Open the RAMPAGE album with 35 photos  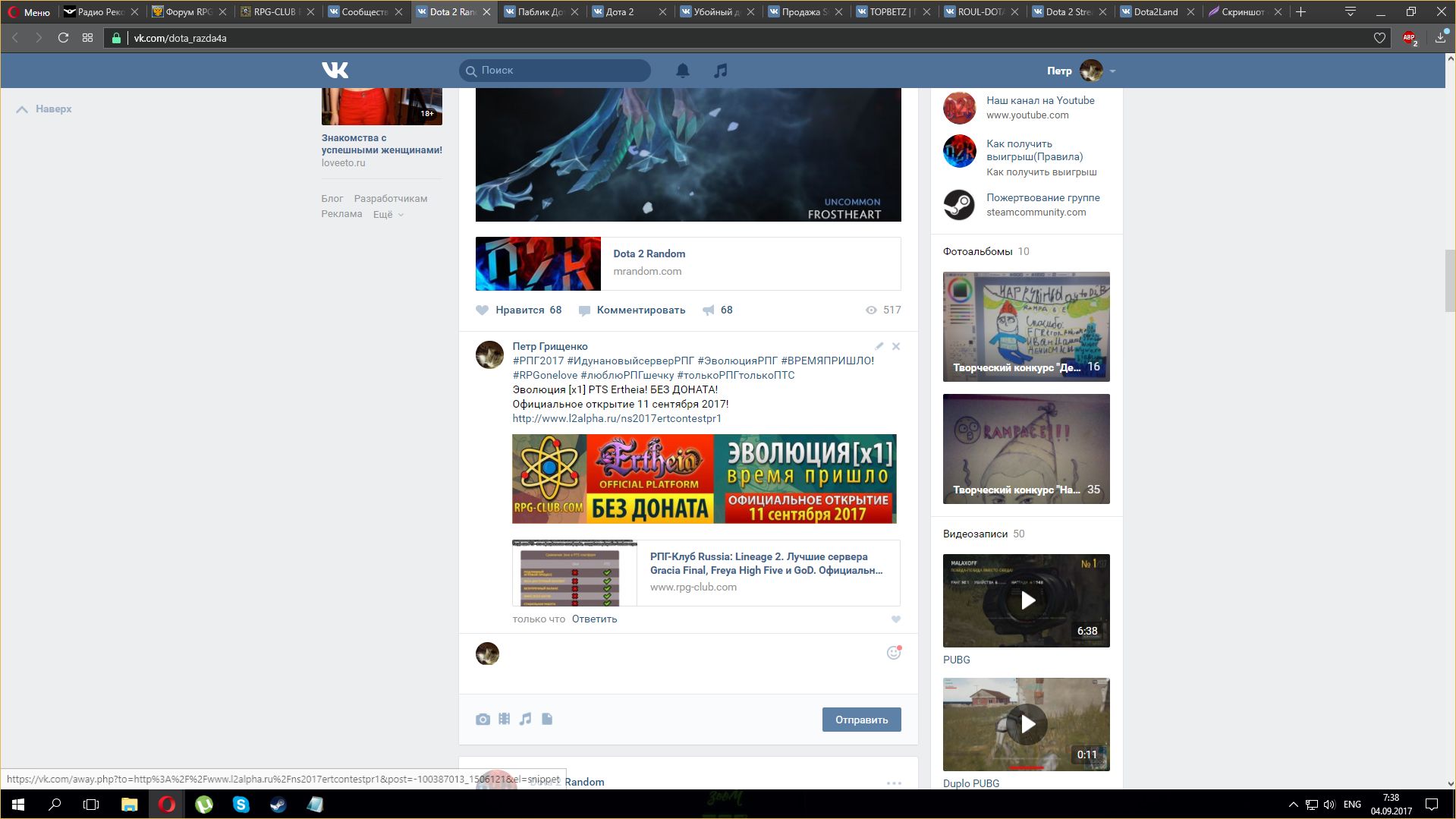click(x=1026, y=449)
